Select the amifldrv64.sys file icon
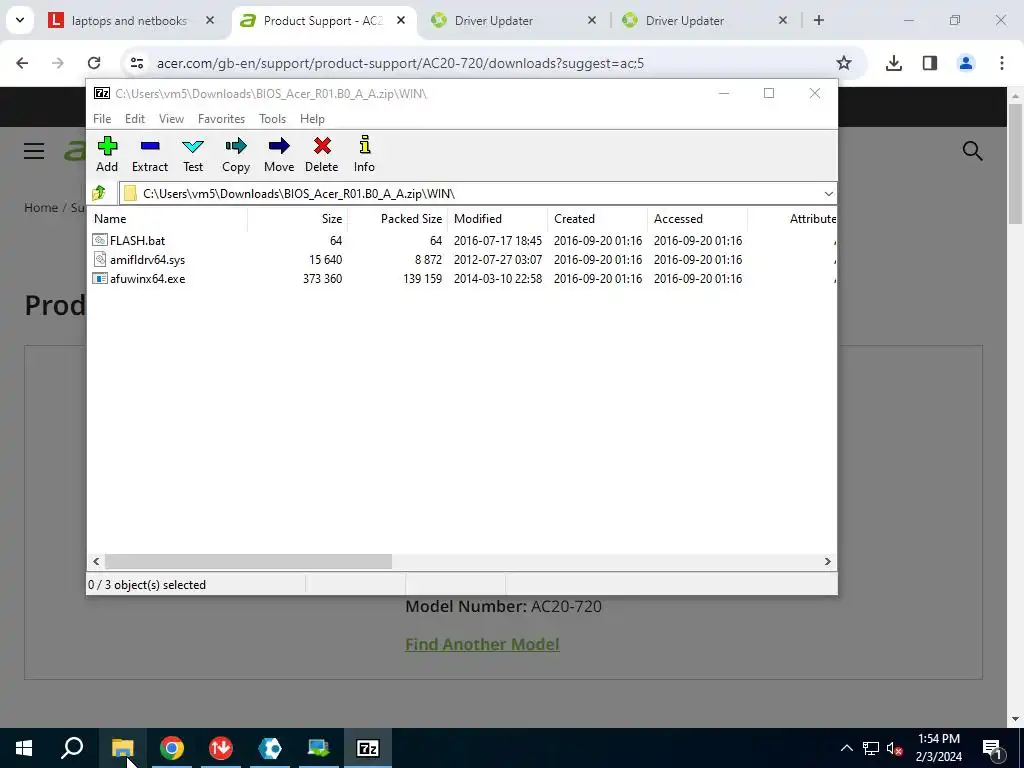Image resolution: width=1024 pixels, height=768 pixels. (100, 259)
